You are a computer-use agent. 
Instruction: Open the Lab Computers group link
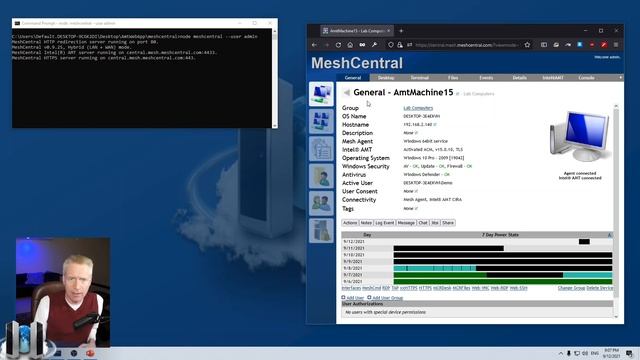[x=418, y=108]
